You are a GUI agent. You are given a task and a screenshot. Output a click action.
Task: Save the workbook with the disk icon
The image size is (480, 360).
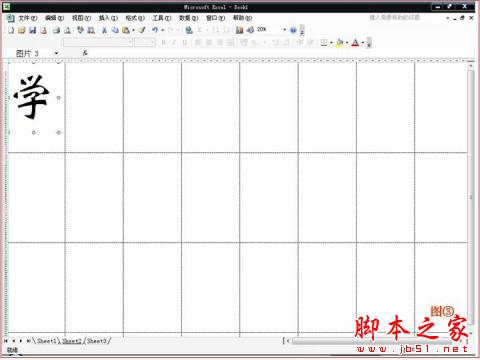click(x=33, y=30)
